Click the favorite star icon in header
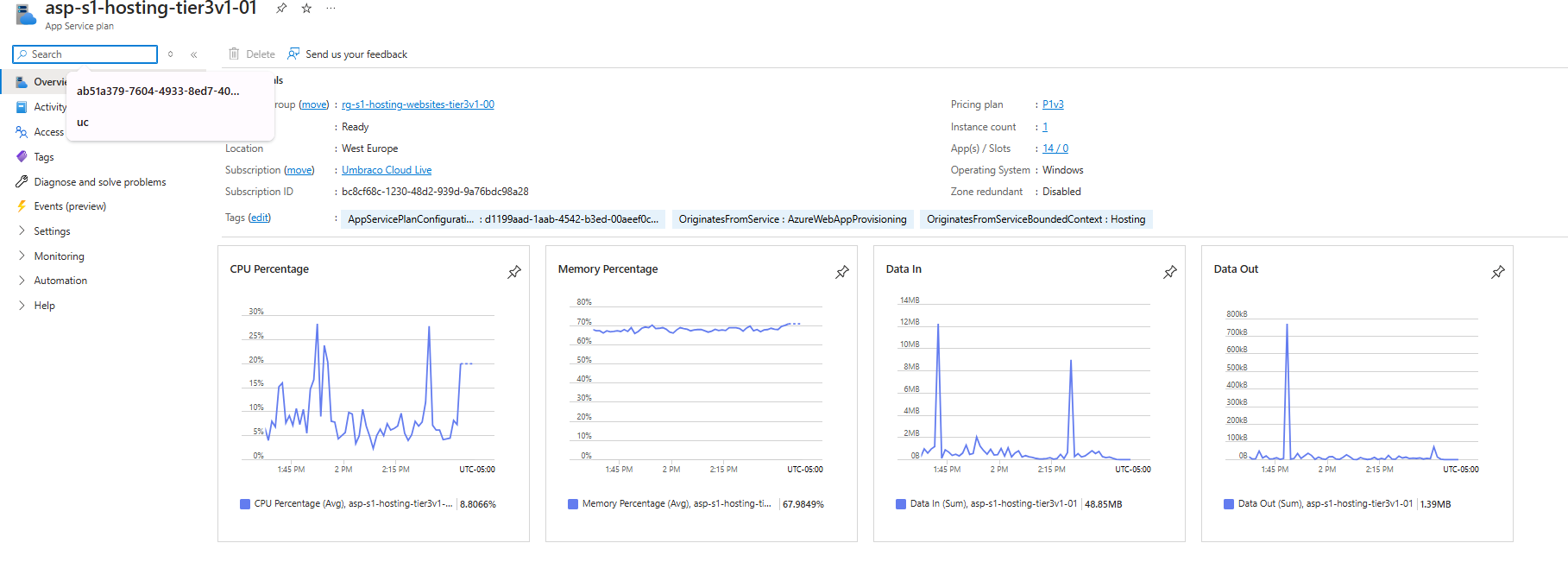Screen dimensions: 1568x581 coord(306,9)
